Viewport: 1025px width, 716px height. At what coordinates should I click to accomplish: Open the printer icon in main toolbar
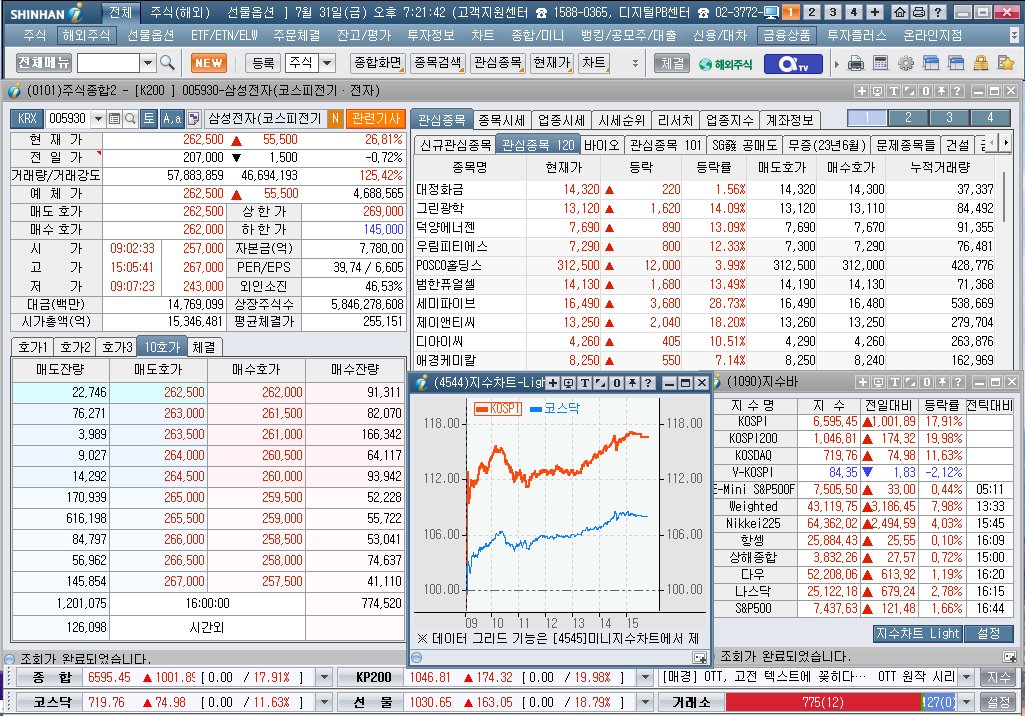(x=856, y=63)
